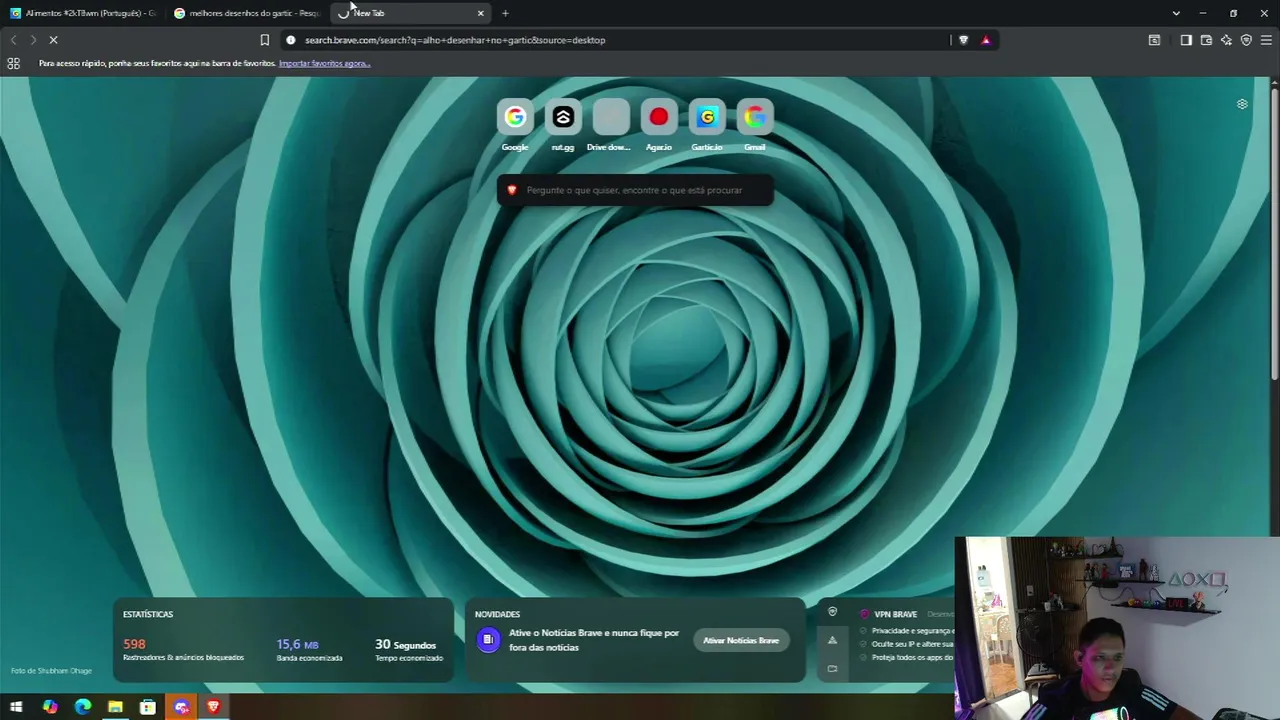The width and height of the screenshot is (1280, 720).
Task: Stop loading the page
Action: pyautogui.click(x=53, y=40)
